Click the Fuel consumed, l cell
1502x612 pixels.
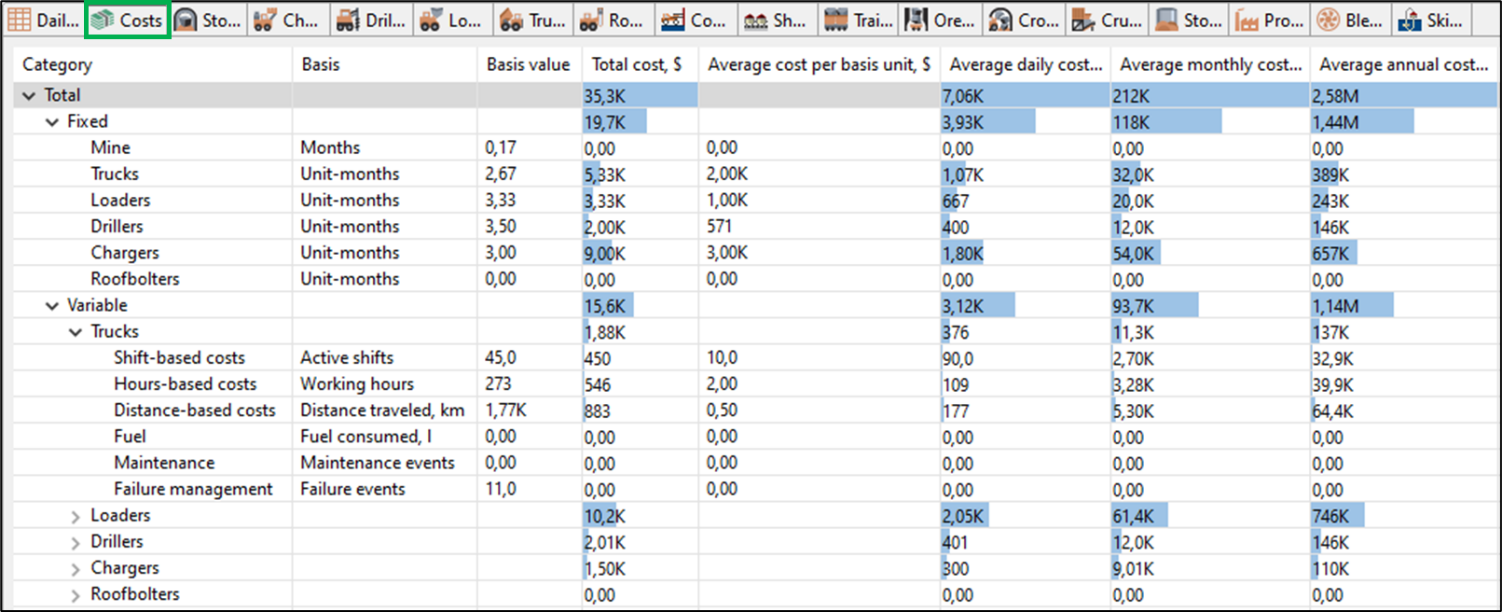coord(385,437)
